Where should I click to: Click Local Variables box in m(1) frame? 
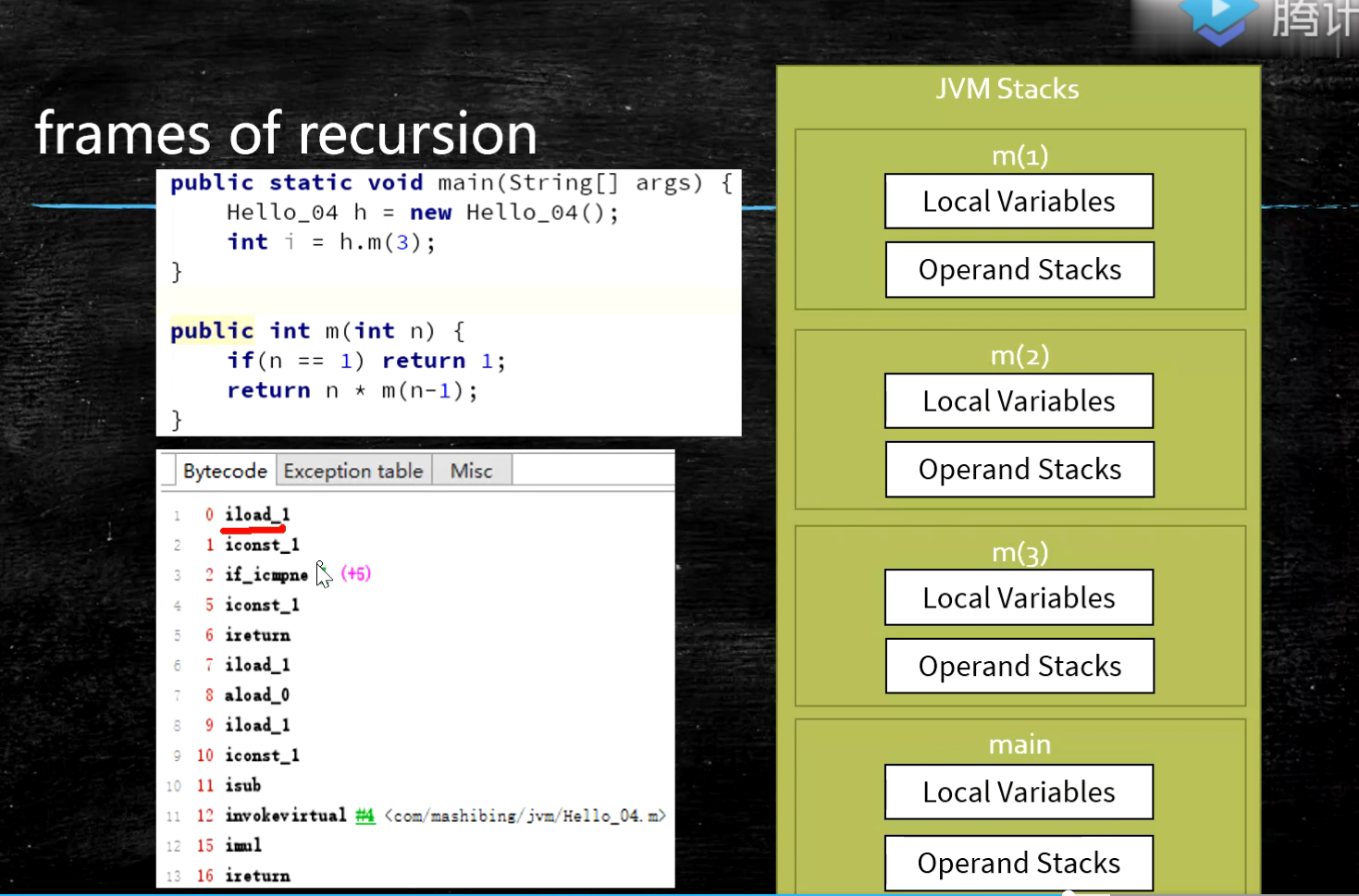click(x=1019, y=201)
